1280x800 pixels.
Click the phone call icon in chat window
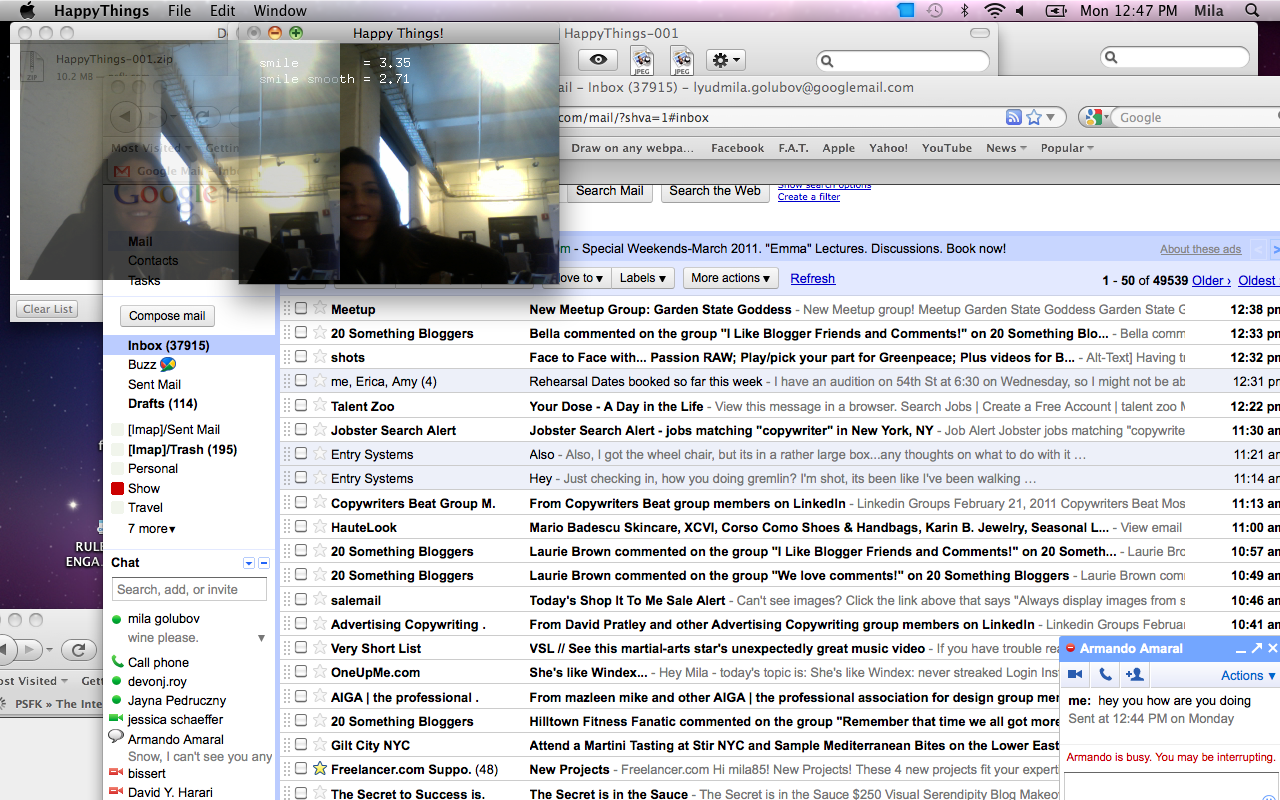(x=1104, y=675)
